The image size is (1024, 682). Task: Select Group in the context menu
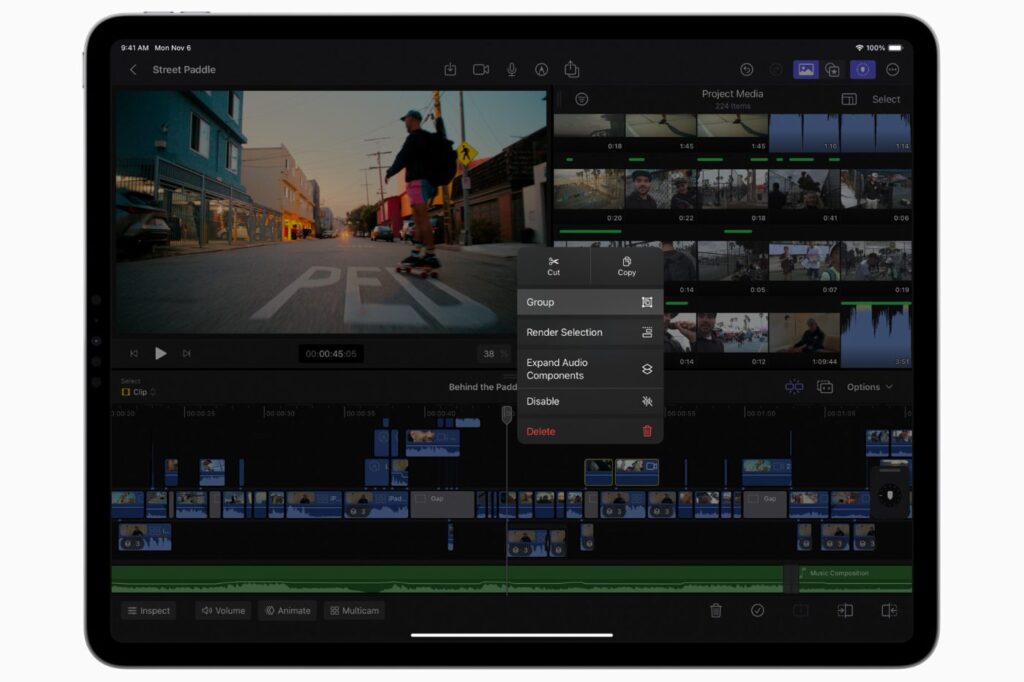point(590,302)
